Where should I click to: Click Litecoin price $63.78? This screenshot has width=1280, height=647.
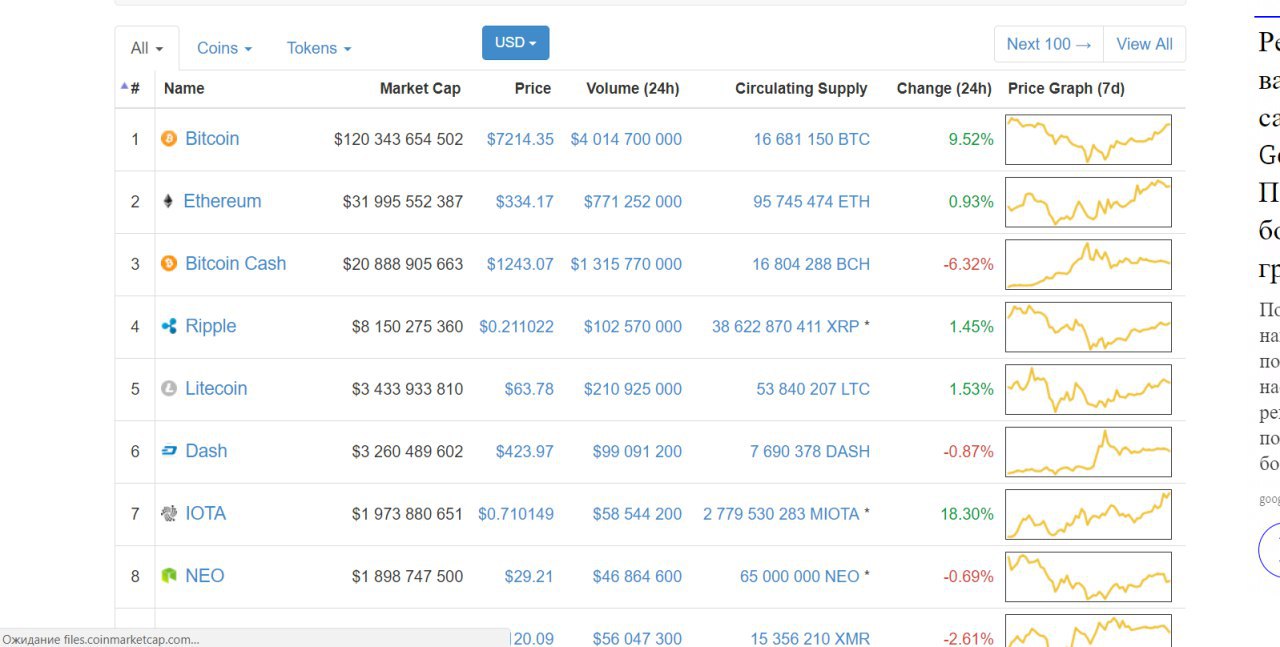pyautogui.click(x=529, y=389)
